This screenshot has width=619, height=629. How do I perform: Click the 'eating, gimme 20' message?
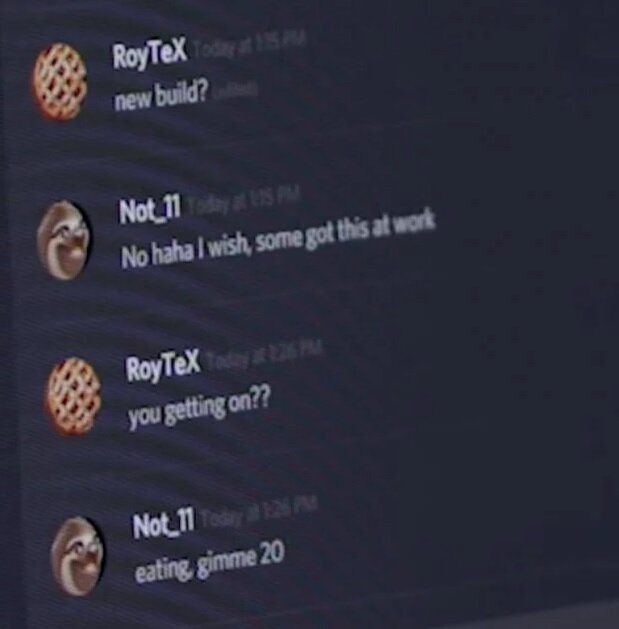(x=209, y=562)
